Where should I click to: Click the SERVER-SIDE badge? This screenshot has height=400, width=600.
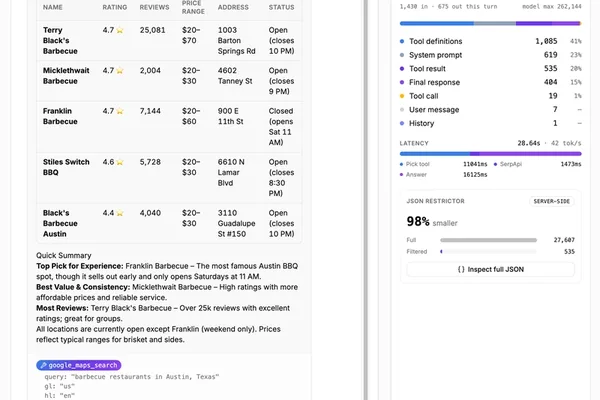tap(551, 201)
